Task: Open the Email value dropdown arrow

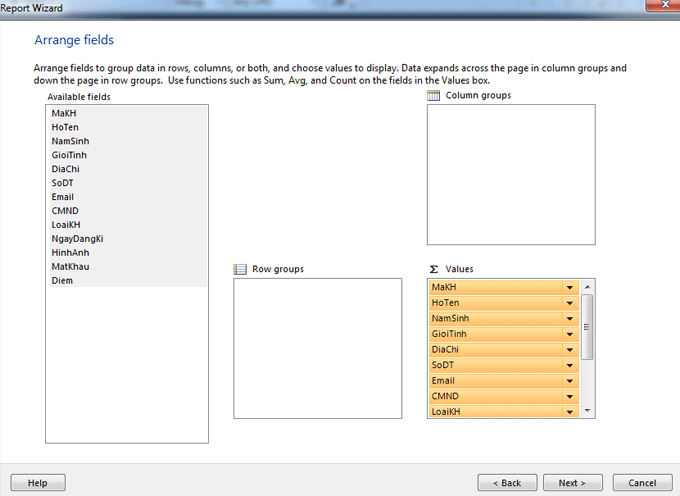Action: 569,381
